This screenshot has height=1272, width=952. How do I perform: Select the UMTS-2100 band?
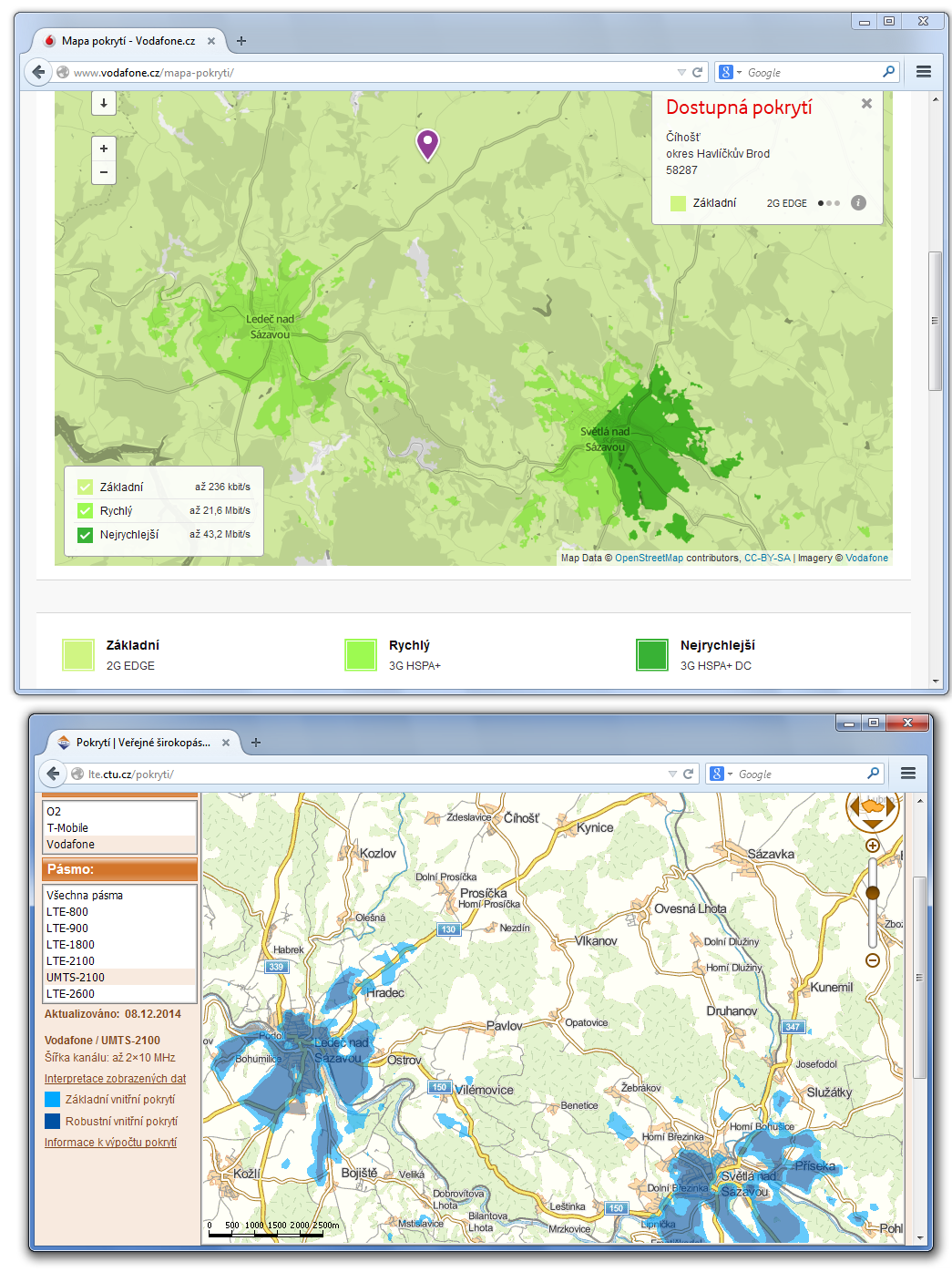point(120,978)
